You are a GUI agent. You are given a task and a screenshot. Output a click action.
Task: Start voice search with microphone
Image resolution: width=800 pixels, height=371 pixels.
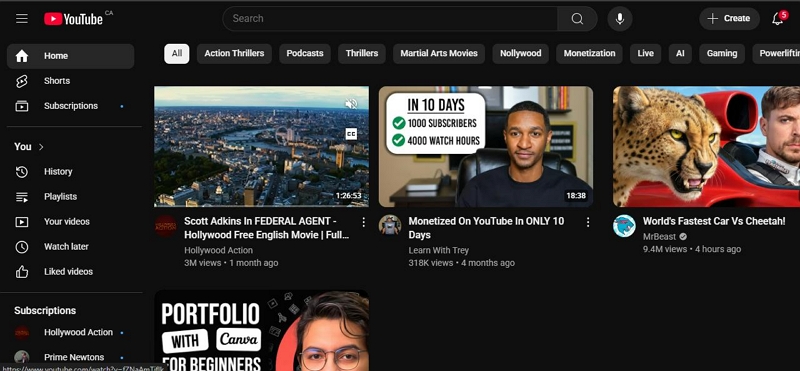(620, 19)
